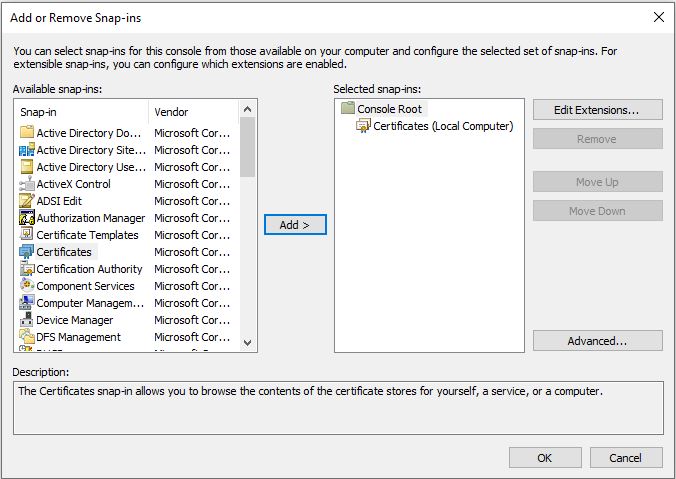676x479 pixels.
Task: Click the DFS Management icon
Action: [x=27, y=336]
